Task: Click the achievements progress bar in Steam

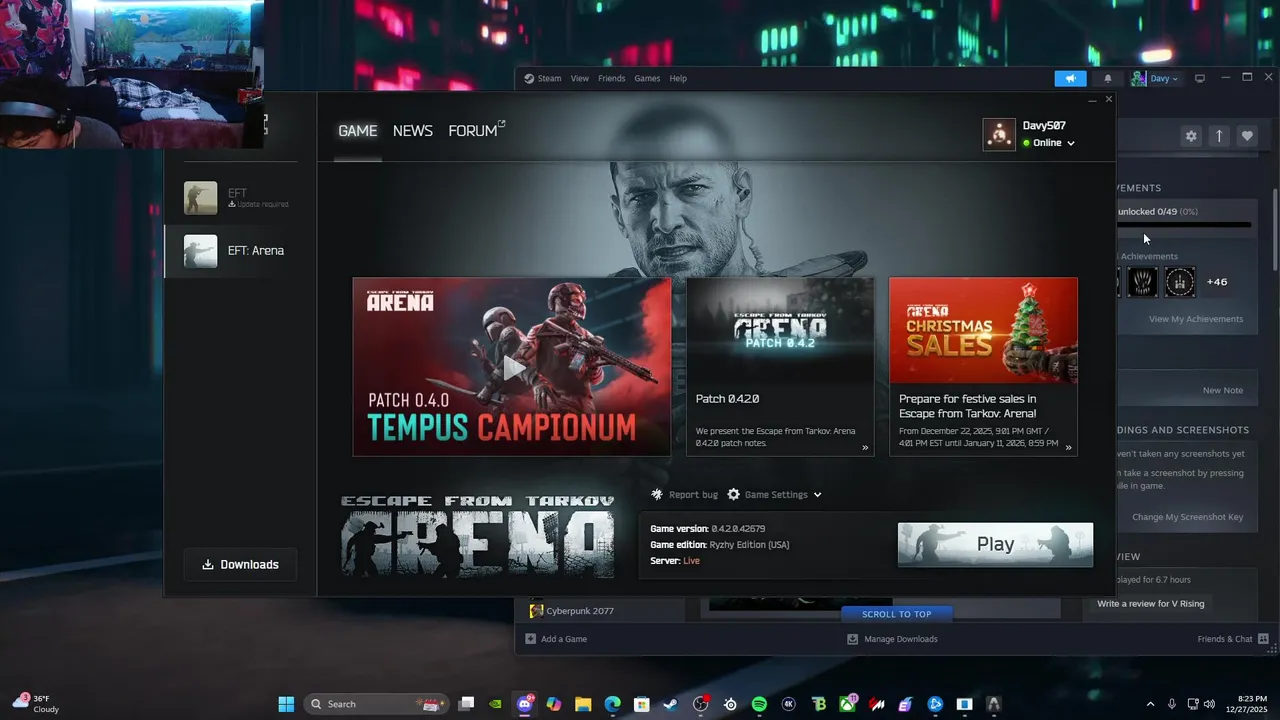Action: pos(1184,225)
